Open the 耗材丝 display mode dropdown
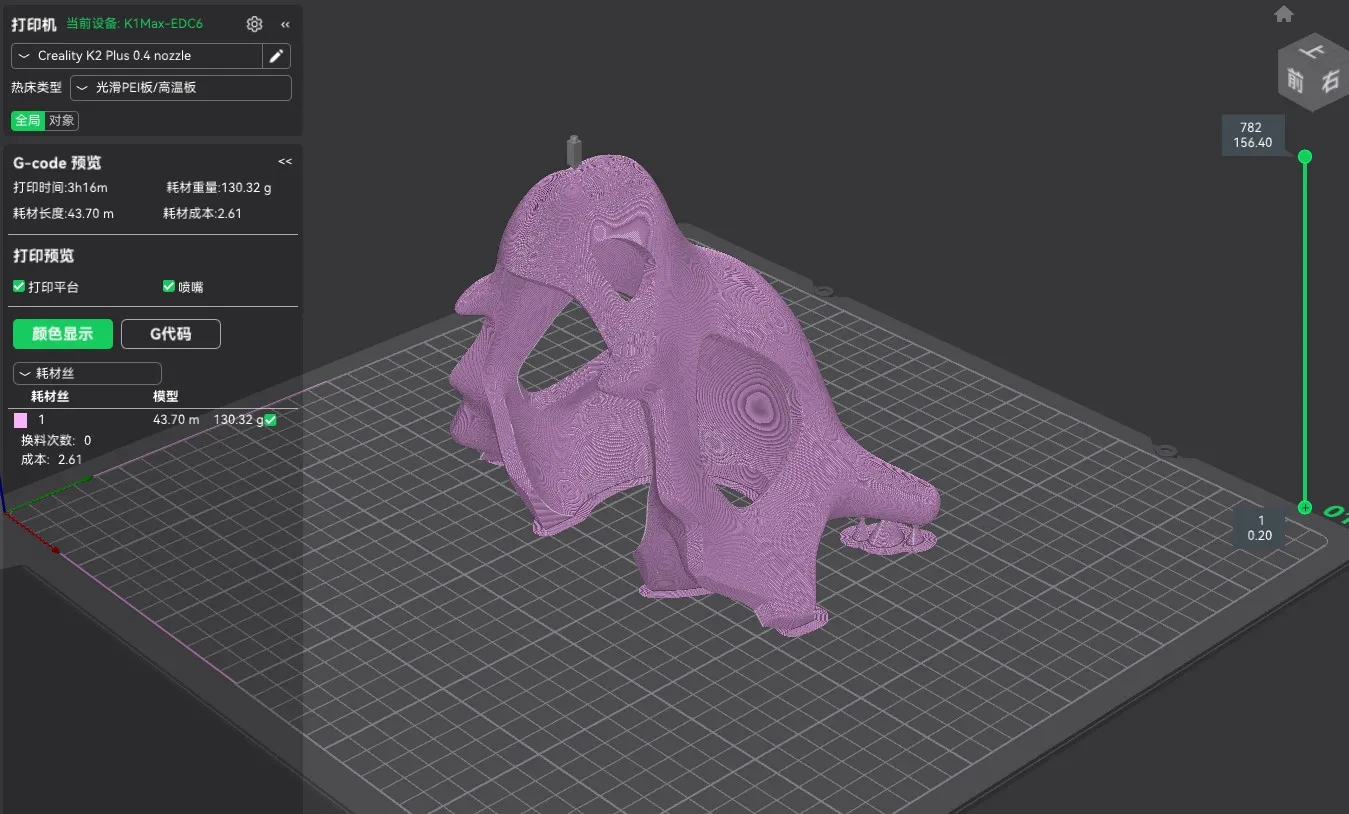Viewport: 1349px width, 814px height. click(87, 373)
